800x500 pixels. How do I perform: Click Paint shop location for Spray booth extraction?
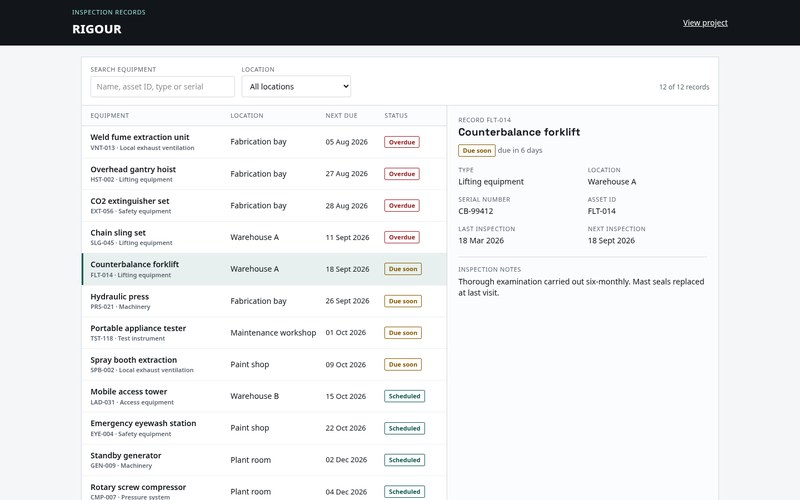pos(249,364)
